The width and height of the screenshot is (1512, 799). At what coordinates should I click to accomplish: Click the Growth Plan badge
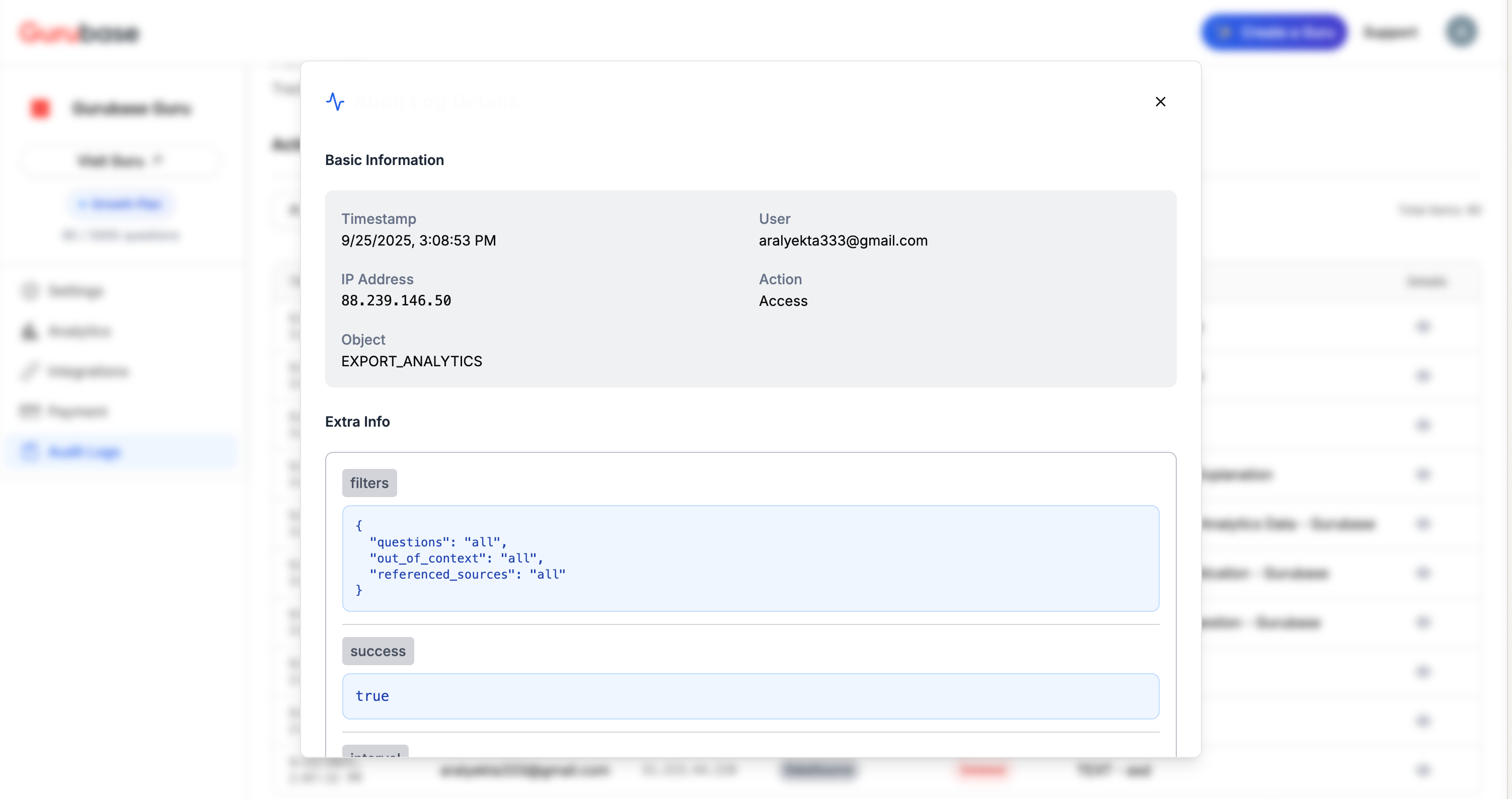(121, 204)
